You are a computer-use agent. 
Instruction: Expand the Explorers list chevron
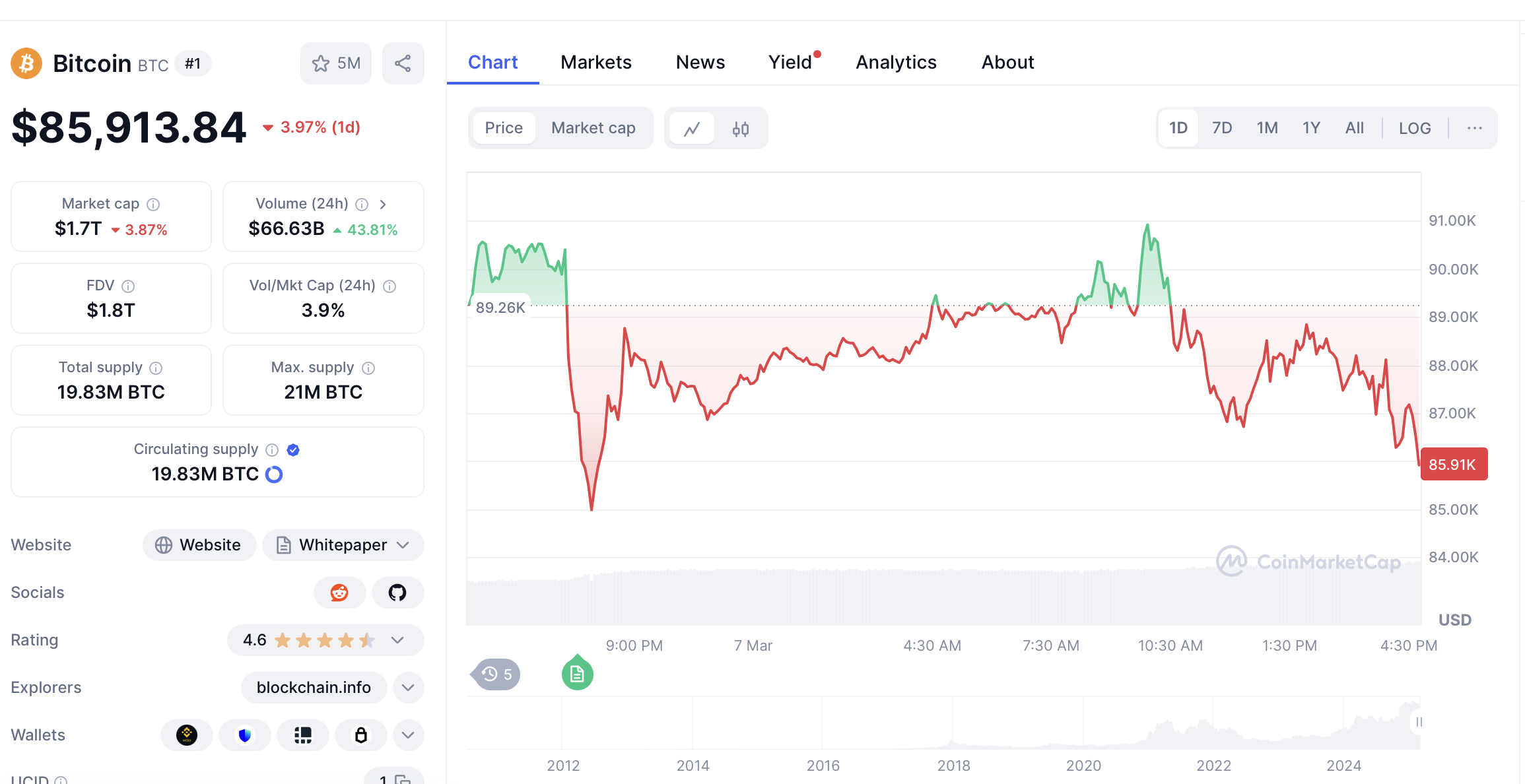point(408,688)
